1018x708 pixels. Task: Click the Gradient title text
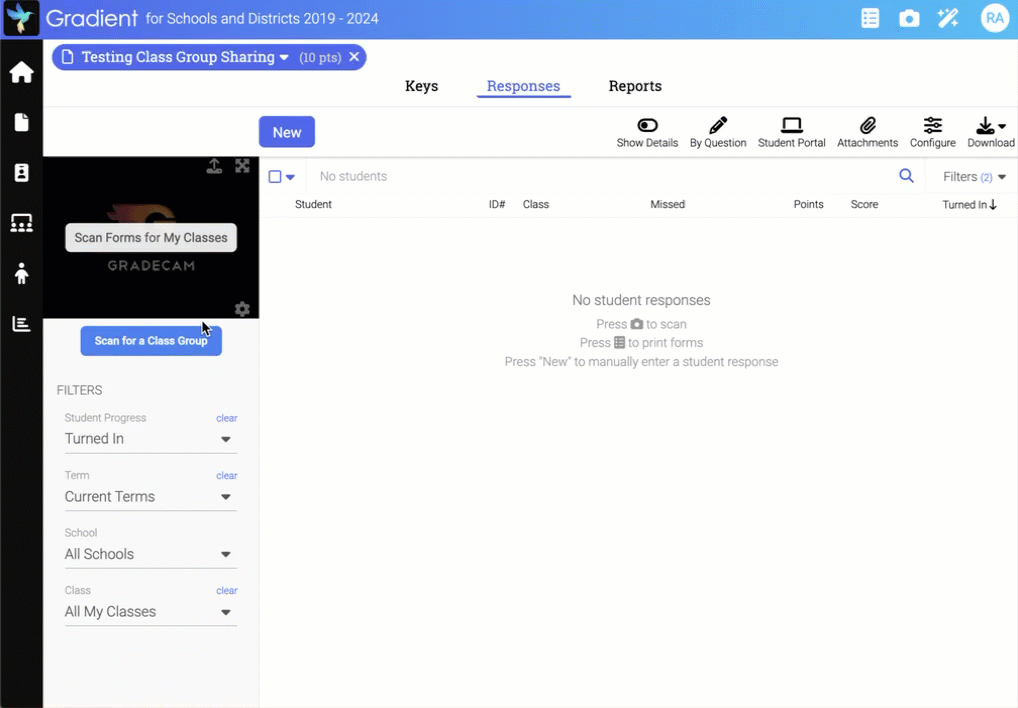click(x=92, y=18)
